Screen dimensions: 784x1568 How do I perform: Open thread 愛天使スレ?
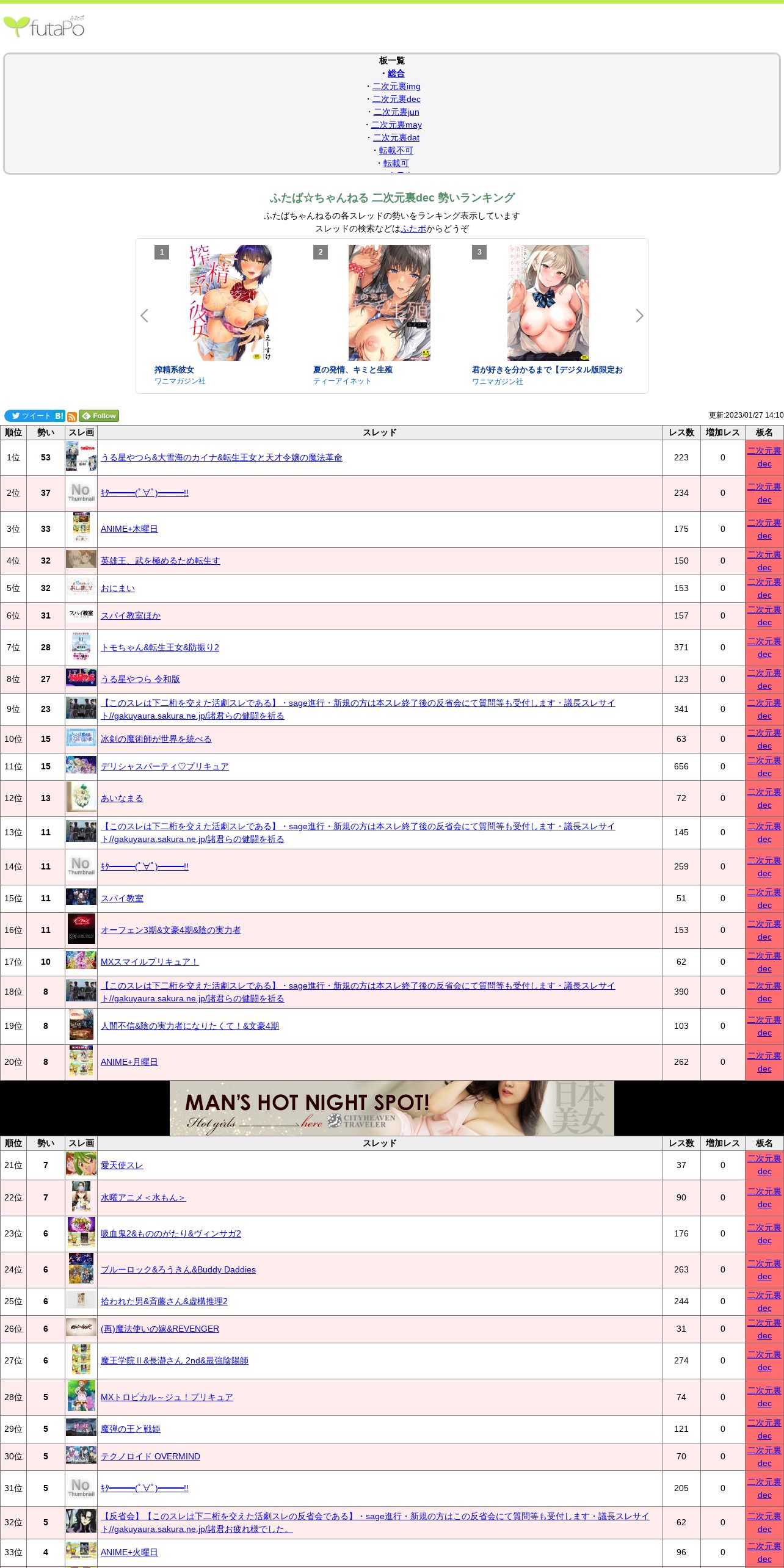(122, 1165)
